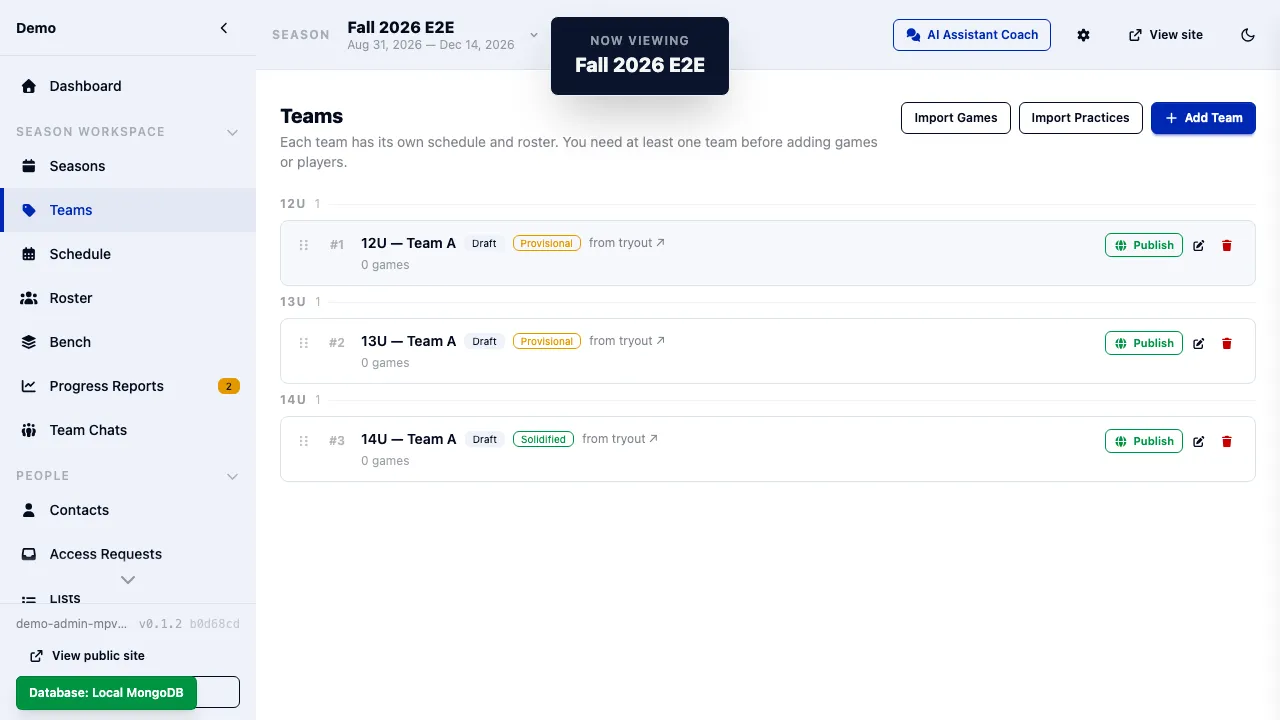This screenshot has width=1280, height=720.
Task: Click the sidebar scroll-down chevron
Action: coord(128,579)
